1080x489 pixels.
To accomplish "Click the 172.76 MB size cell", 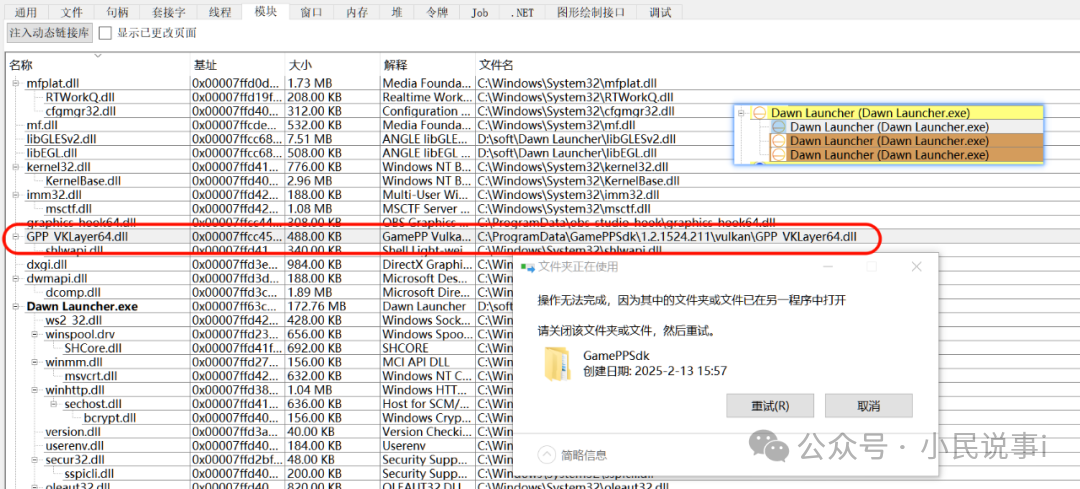I will [x=316, y=306].
